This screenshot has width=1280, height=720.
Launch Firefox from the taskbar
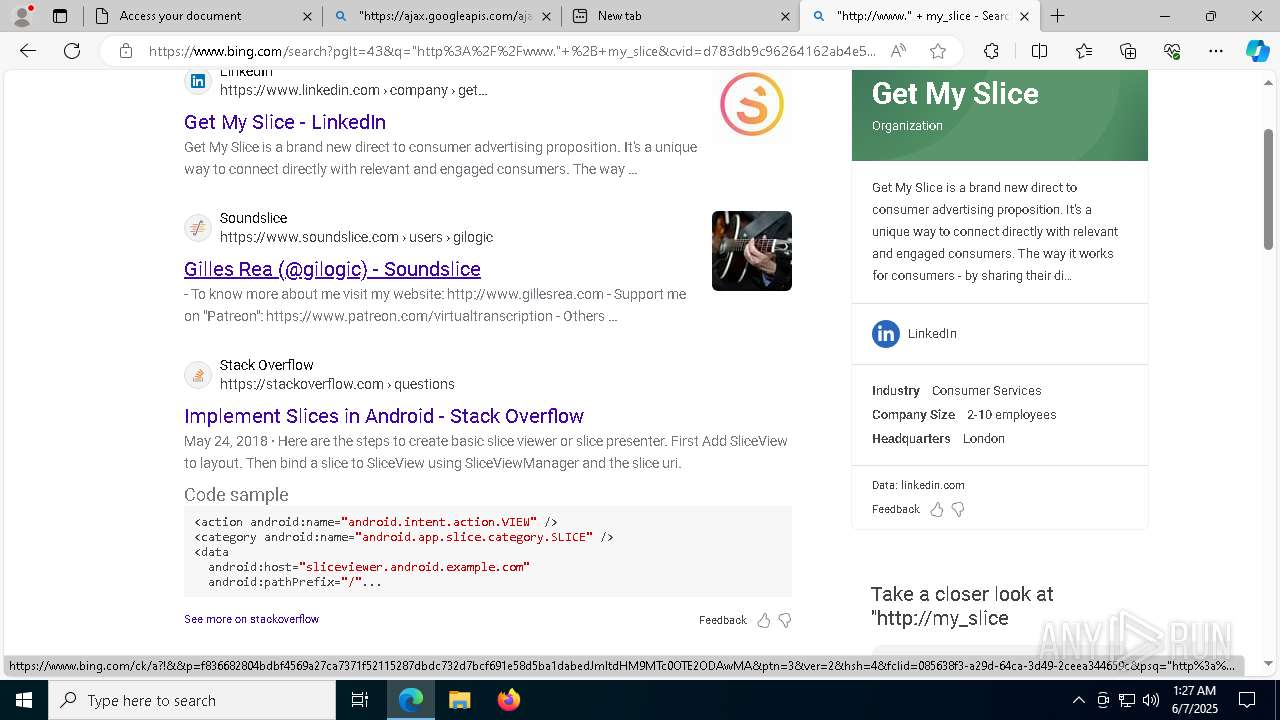(x=508, y=700)
